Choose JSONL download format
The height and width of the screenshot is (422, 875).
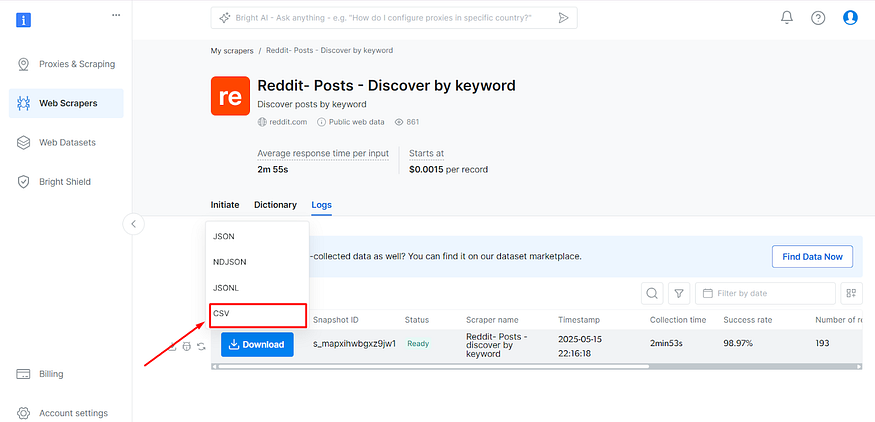257,288
